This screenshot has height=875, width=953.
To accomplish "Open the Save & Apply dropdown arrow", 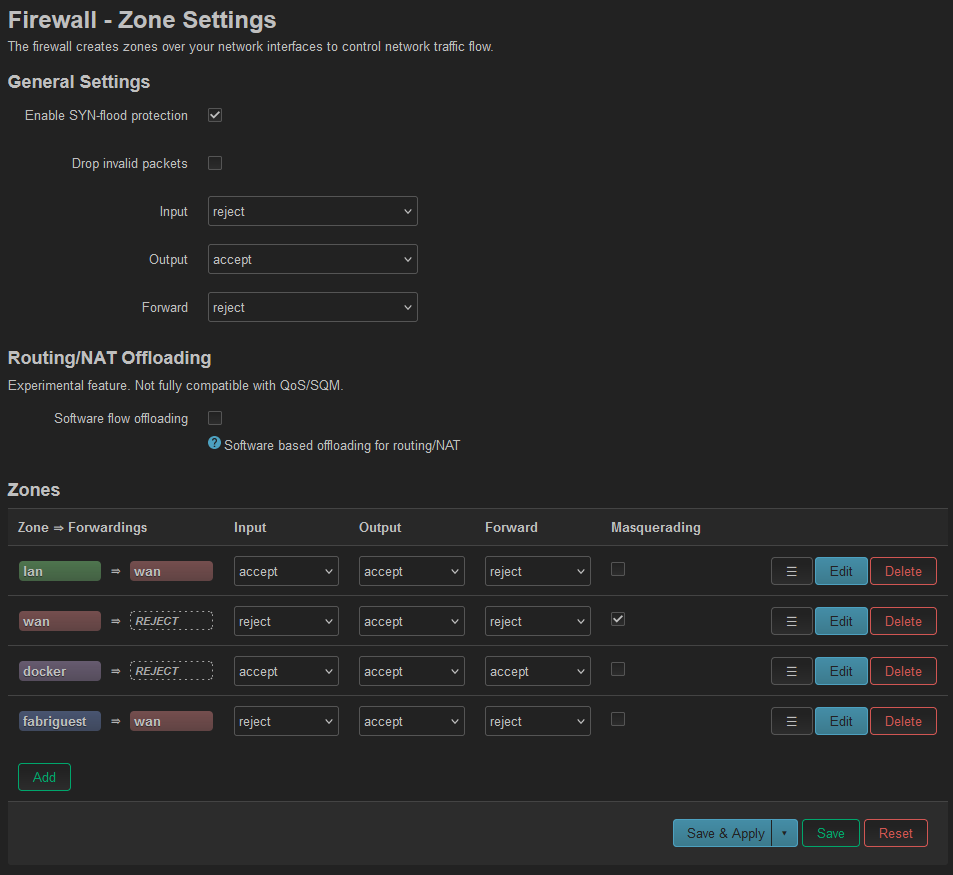I will [785, 833].
